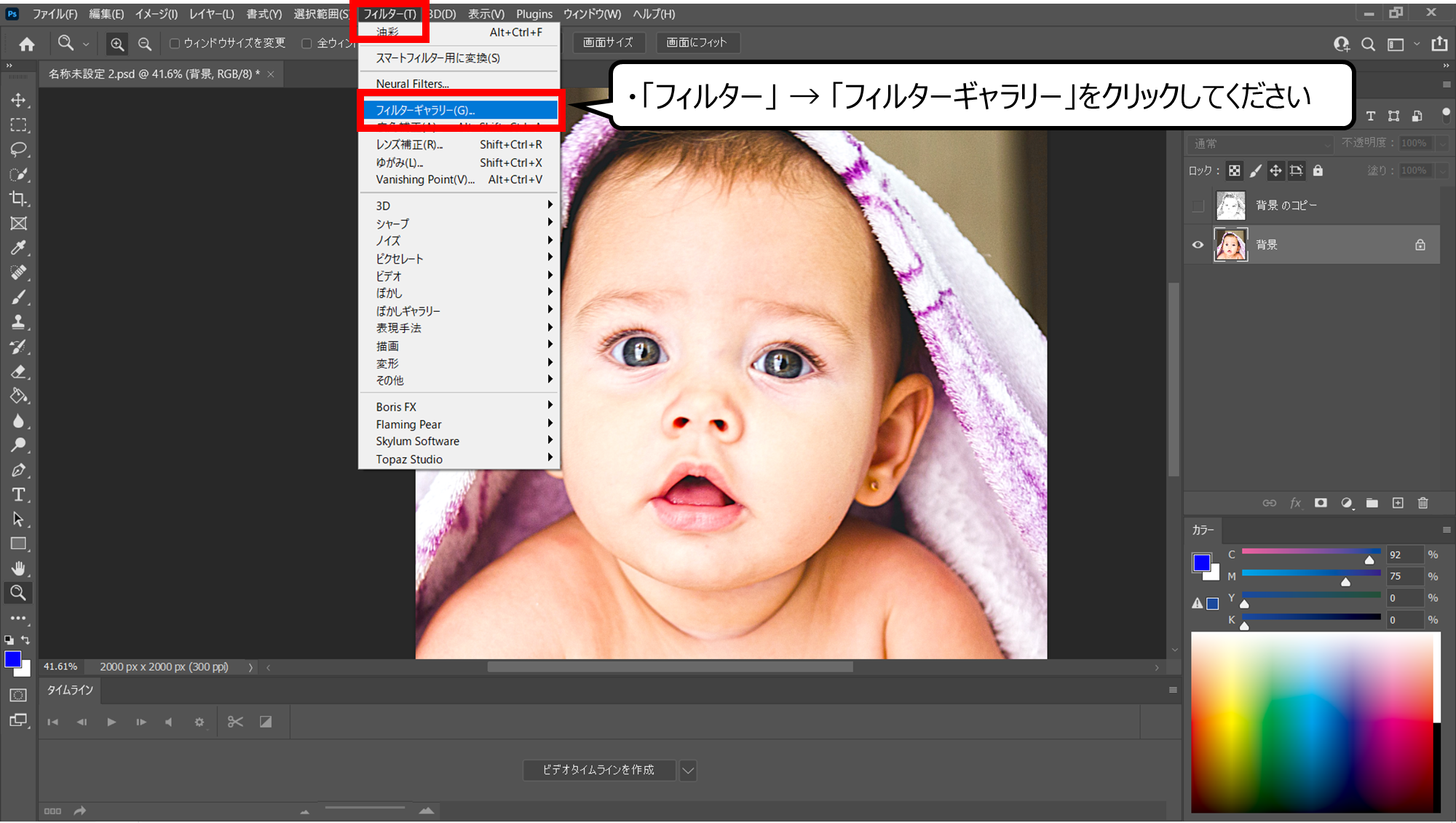Select the Eyedropper tool
Viewport: 1456px width, 823px height.
pyautogui.click(x=18, y=248)
